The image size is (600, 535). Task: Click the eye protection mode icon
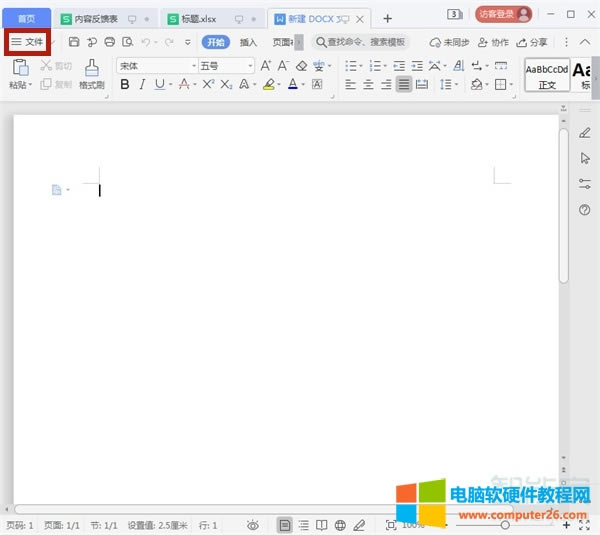253,524
